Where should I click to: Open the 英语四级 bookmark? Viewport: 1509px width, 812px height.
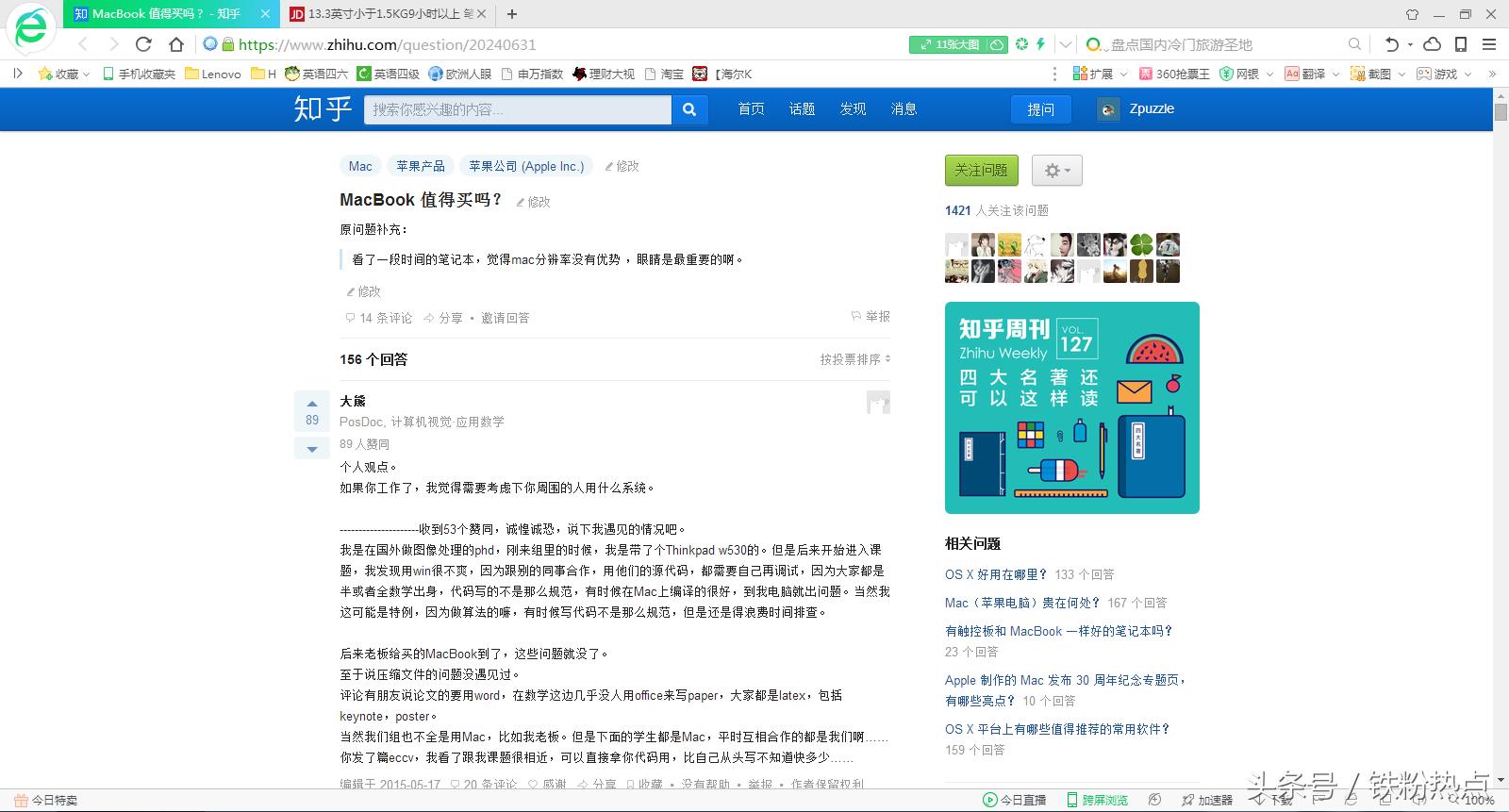click(389, 74)
